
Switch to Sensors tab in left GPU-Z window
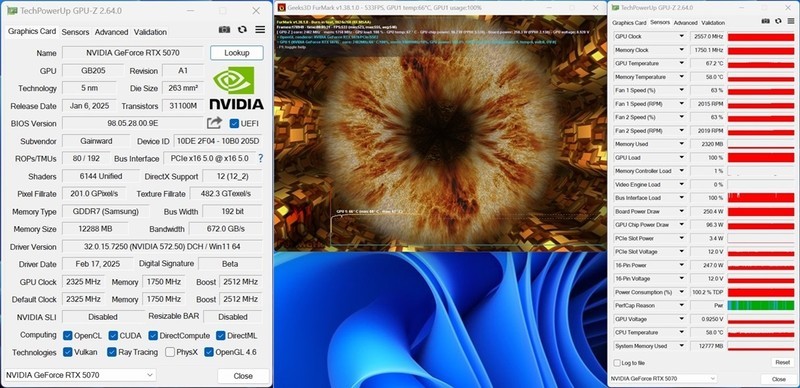click(x=76, y=32)
